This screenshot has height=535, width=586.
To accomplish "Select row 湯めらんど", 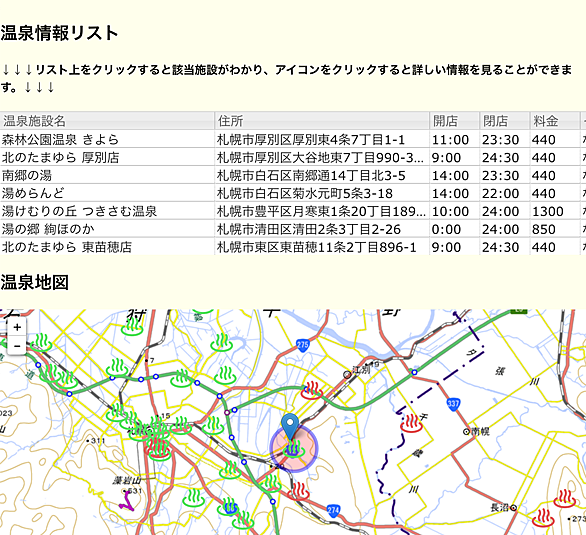I will [x=293, y=193].
